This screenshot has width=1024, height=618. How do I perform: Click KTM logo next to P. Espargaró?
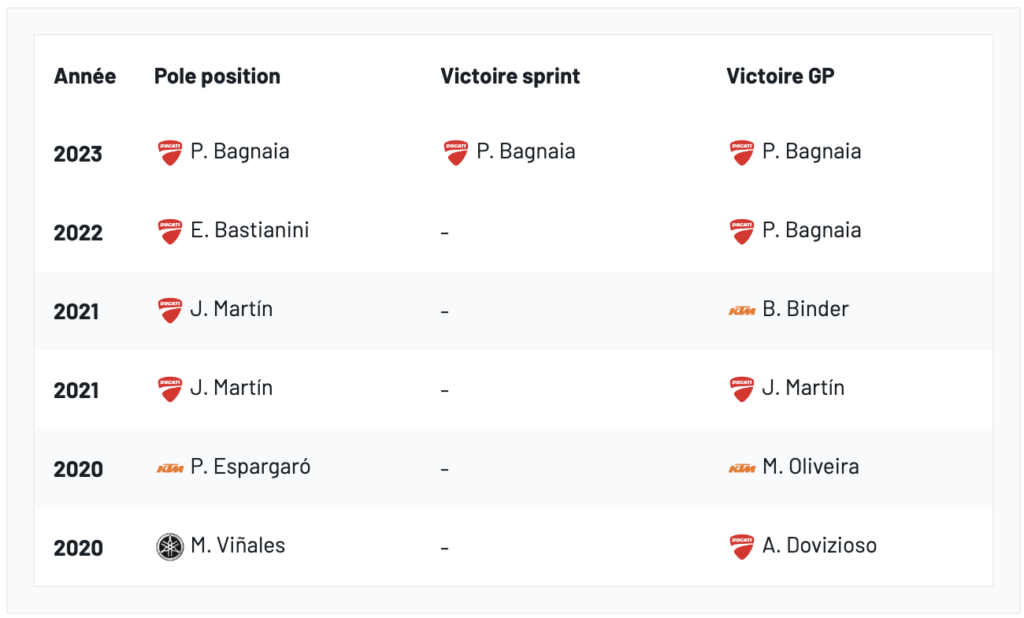[x=170, y=468]
